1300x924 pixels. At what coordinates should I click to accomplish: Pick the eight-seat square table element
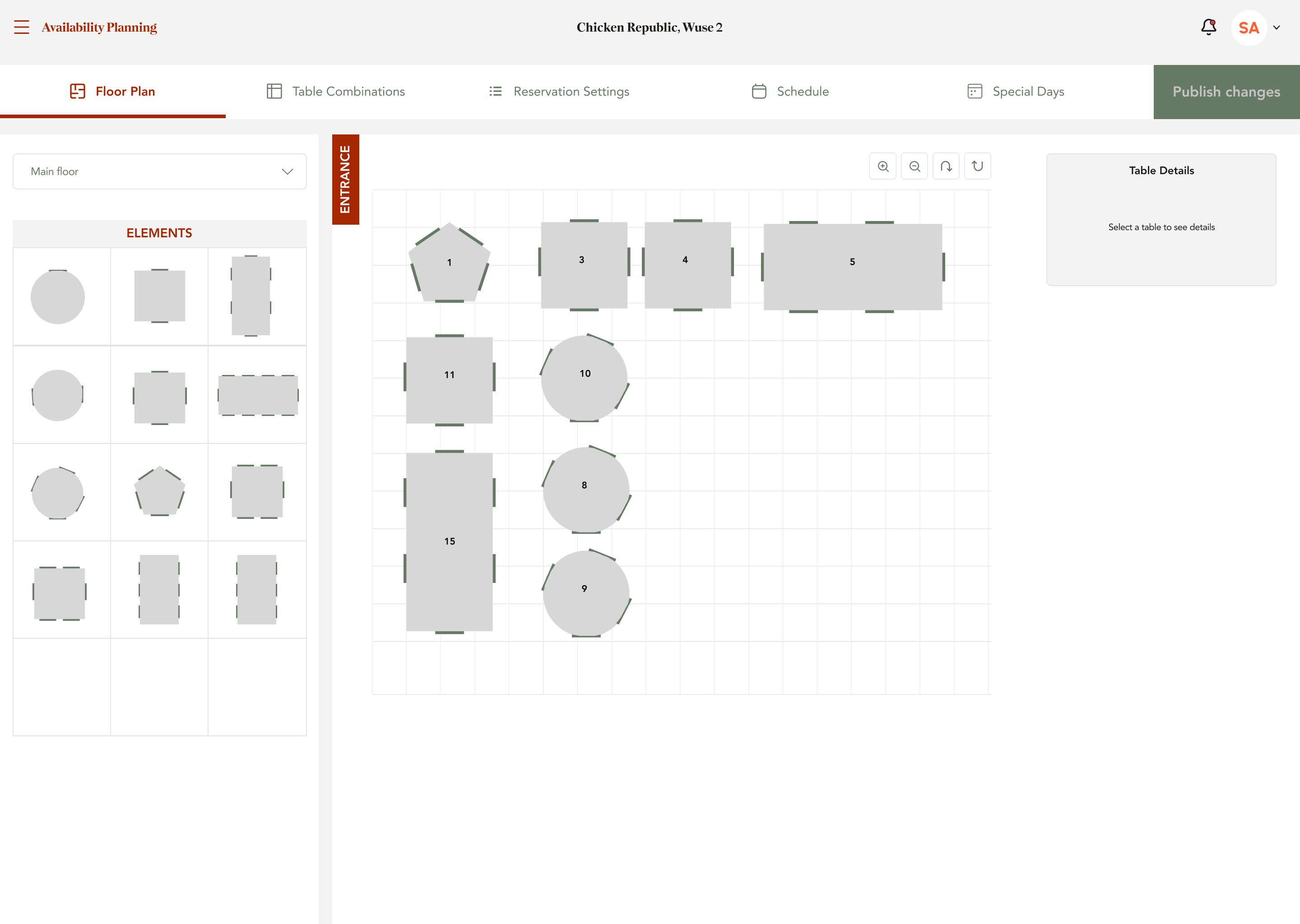point(60,593)
